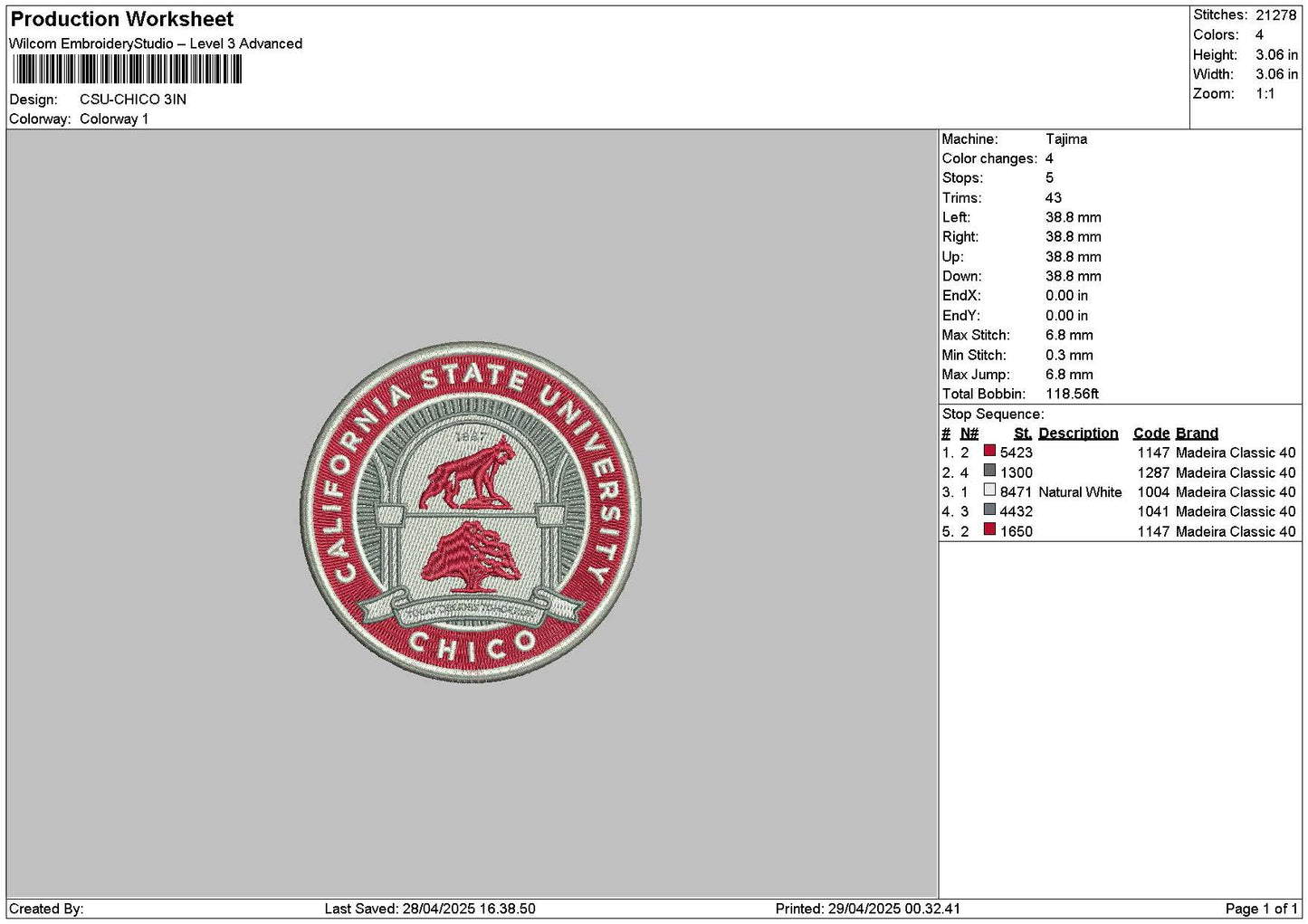The width and height of the screenshot is (1308, 924).
Task: Click thread code '1041' in stop 4
Action: click(x=1153, y=512)
